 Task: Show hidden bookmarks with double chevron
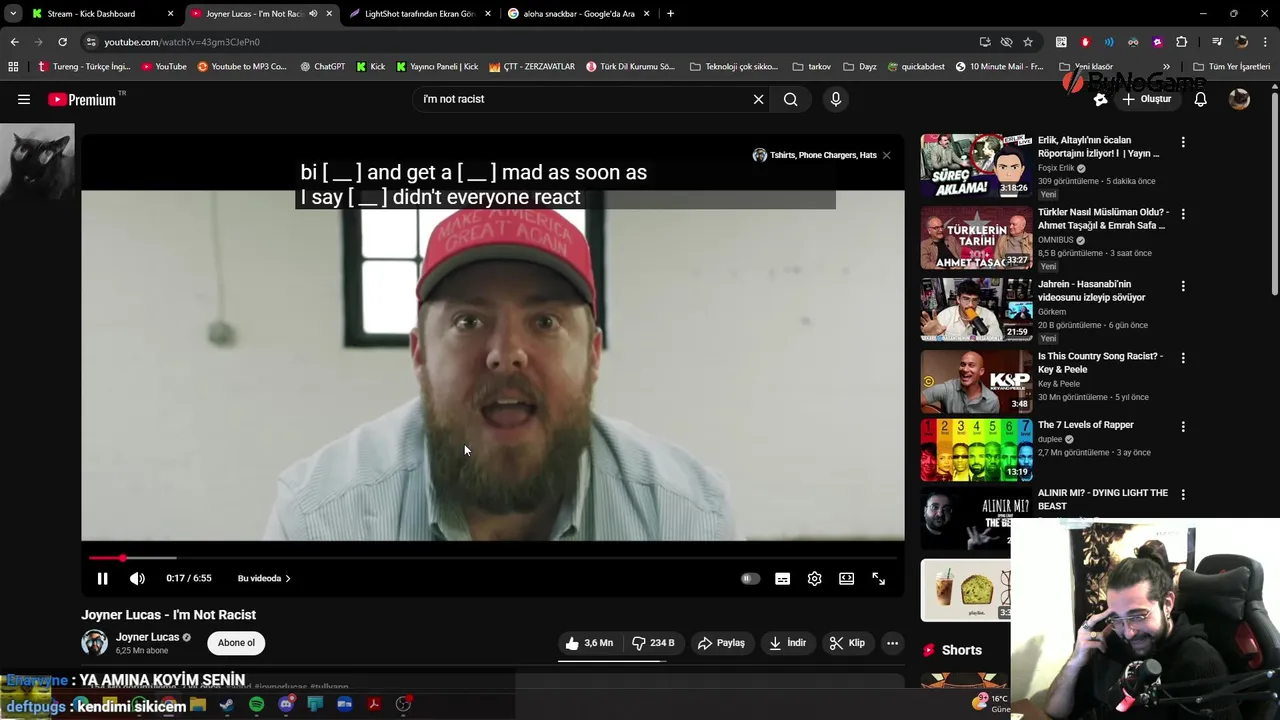(x=1166, y=67)
